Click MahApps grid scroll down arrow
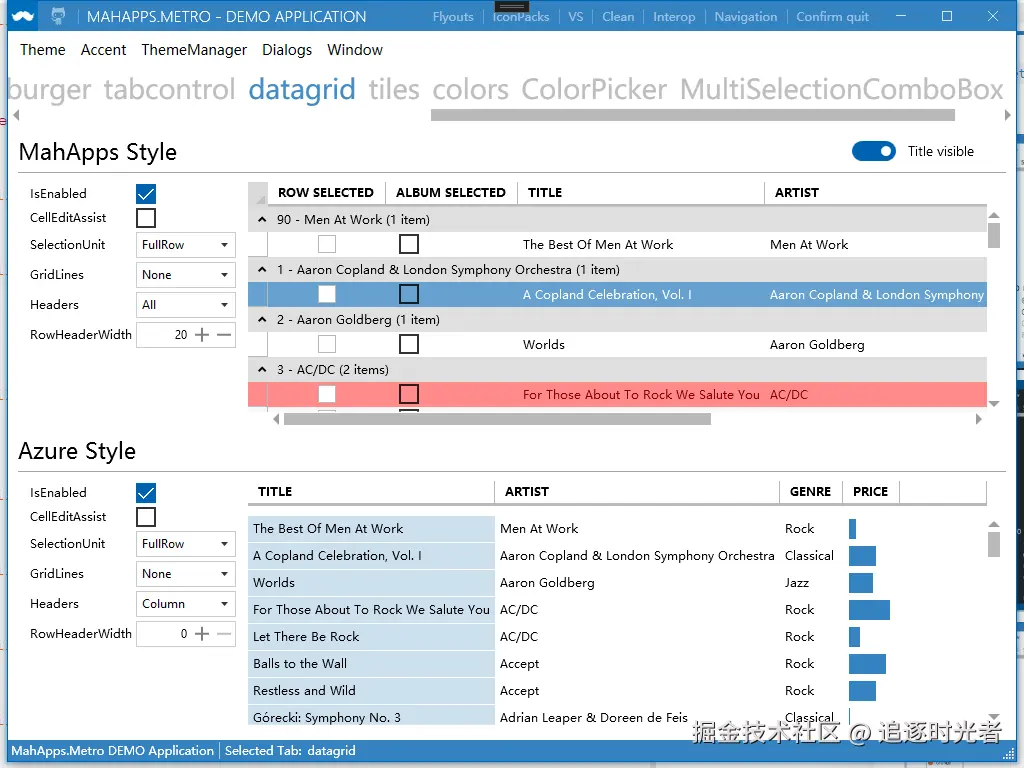 click(994, 404)
